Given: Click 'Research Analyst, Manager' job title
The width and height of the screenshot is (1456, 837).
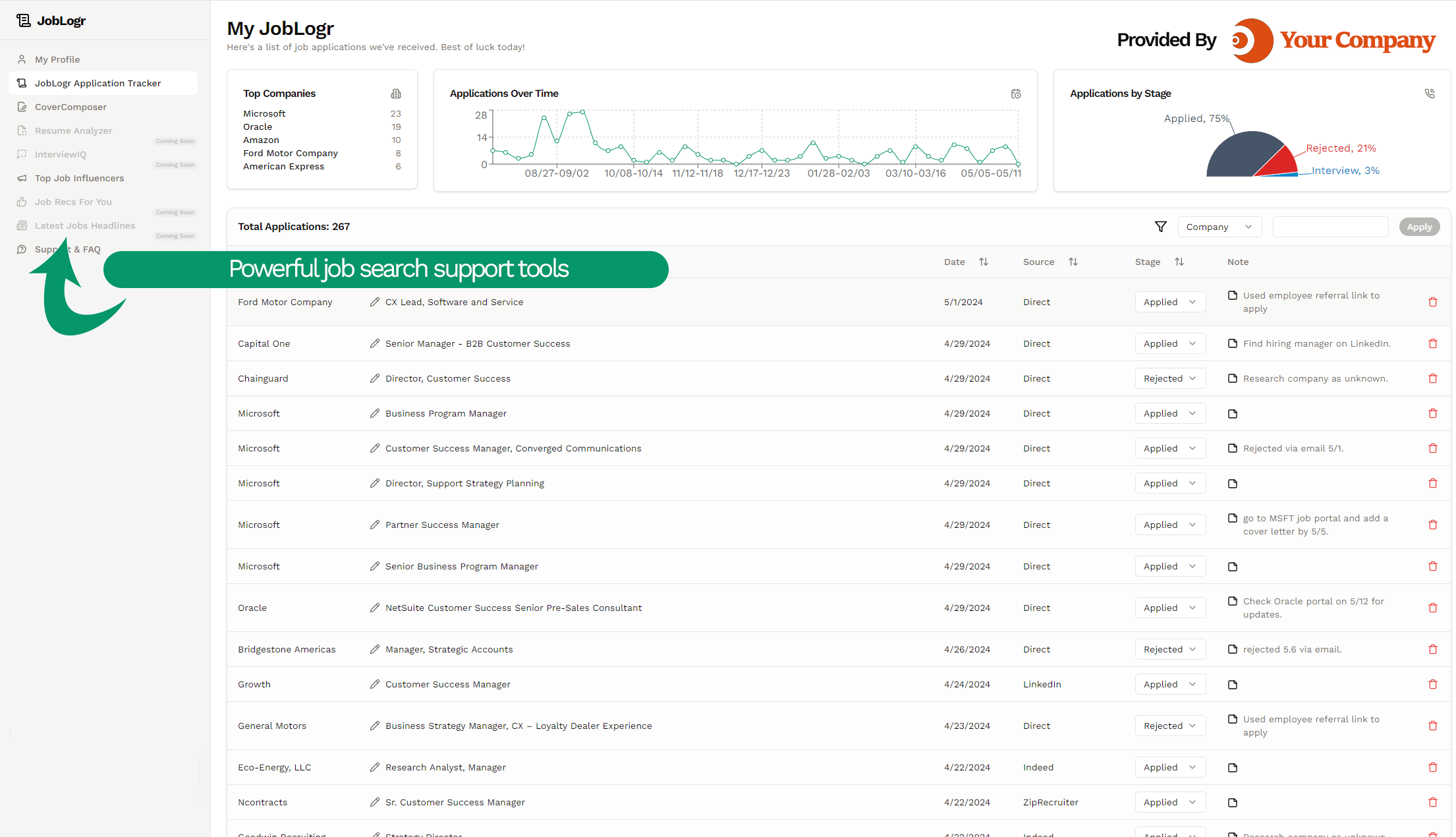Looking at the screenshot, I should pyautogui.click(x=445, y=767).
